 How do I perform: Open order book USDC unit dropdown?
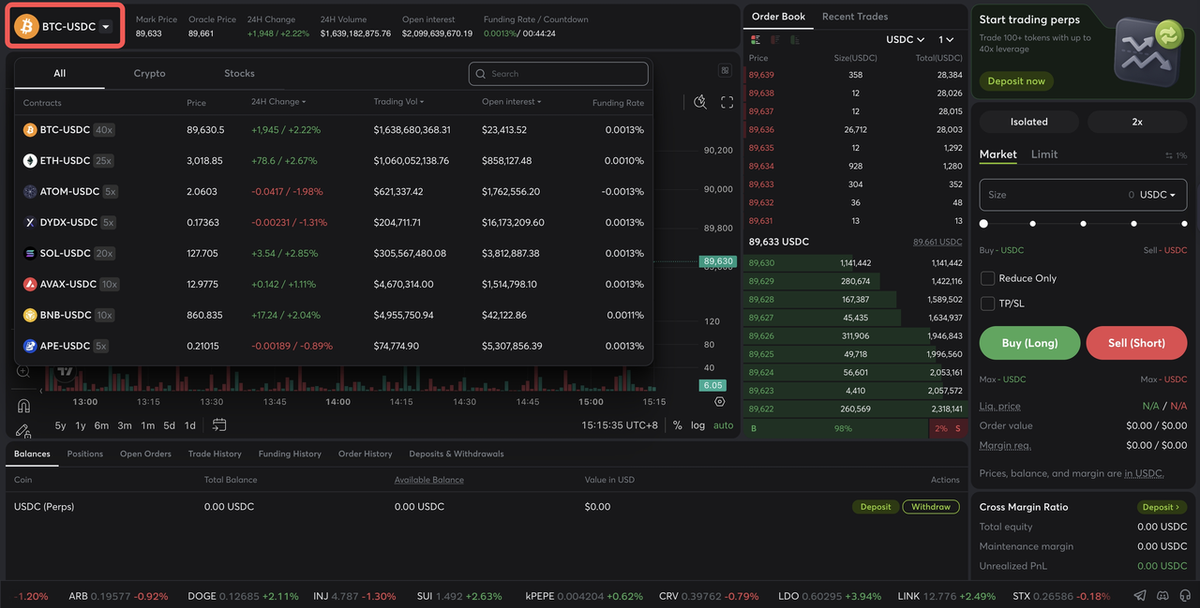click(x=905, y=40)
